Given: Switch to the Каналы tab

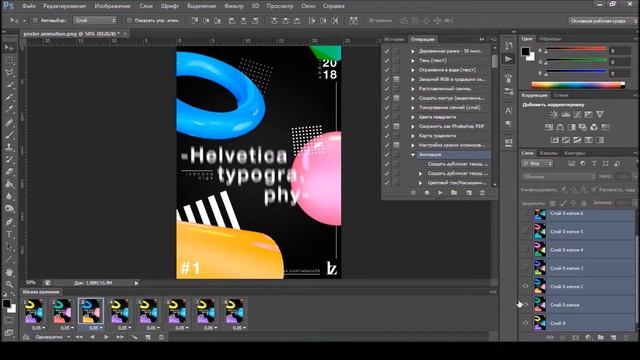Looking at the screenshot, I should click(549, 153).
